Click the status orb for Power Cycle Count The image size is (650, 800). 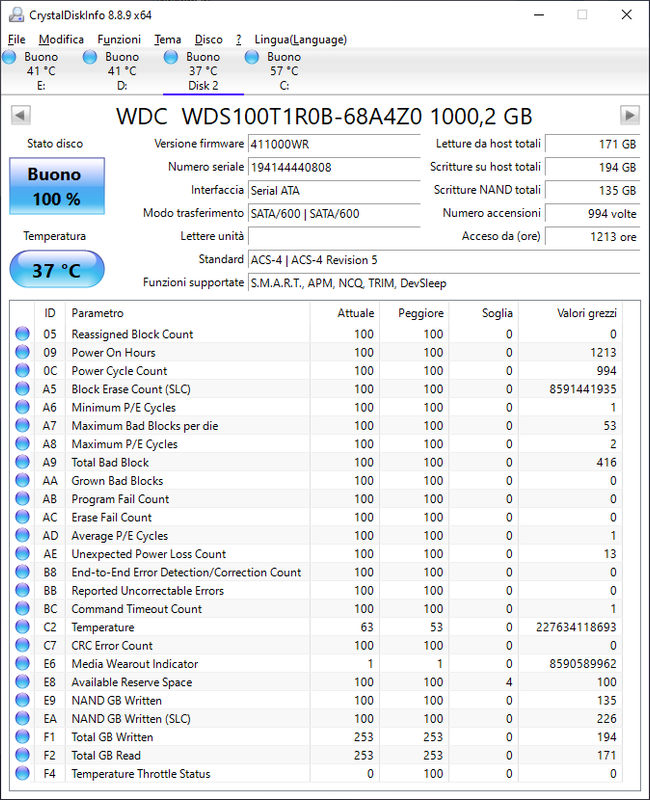click(22, 370)
